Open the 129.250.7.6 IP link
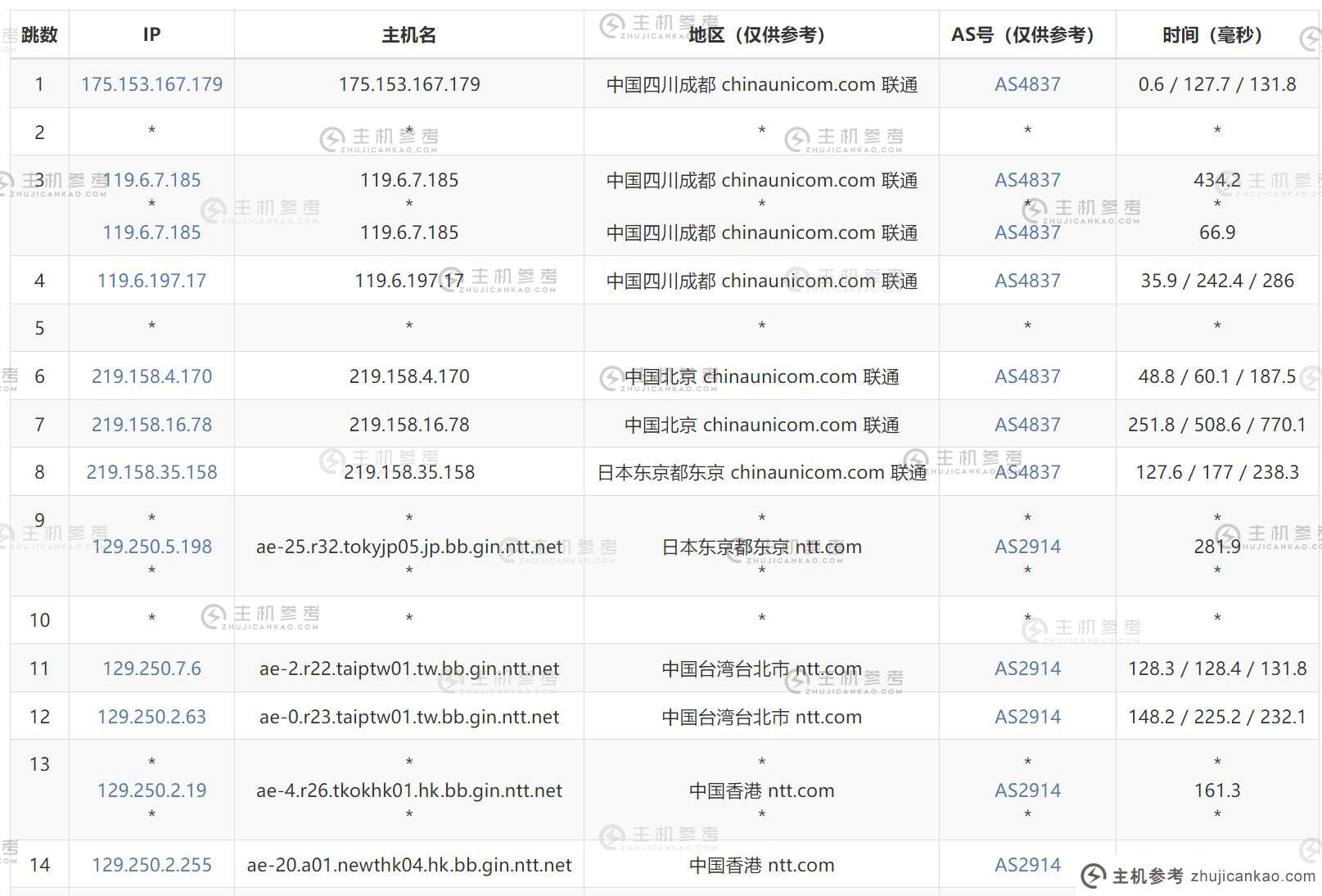1322x896 pixels. pos(151,669)
